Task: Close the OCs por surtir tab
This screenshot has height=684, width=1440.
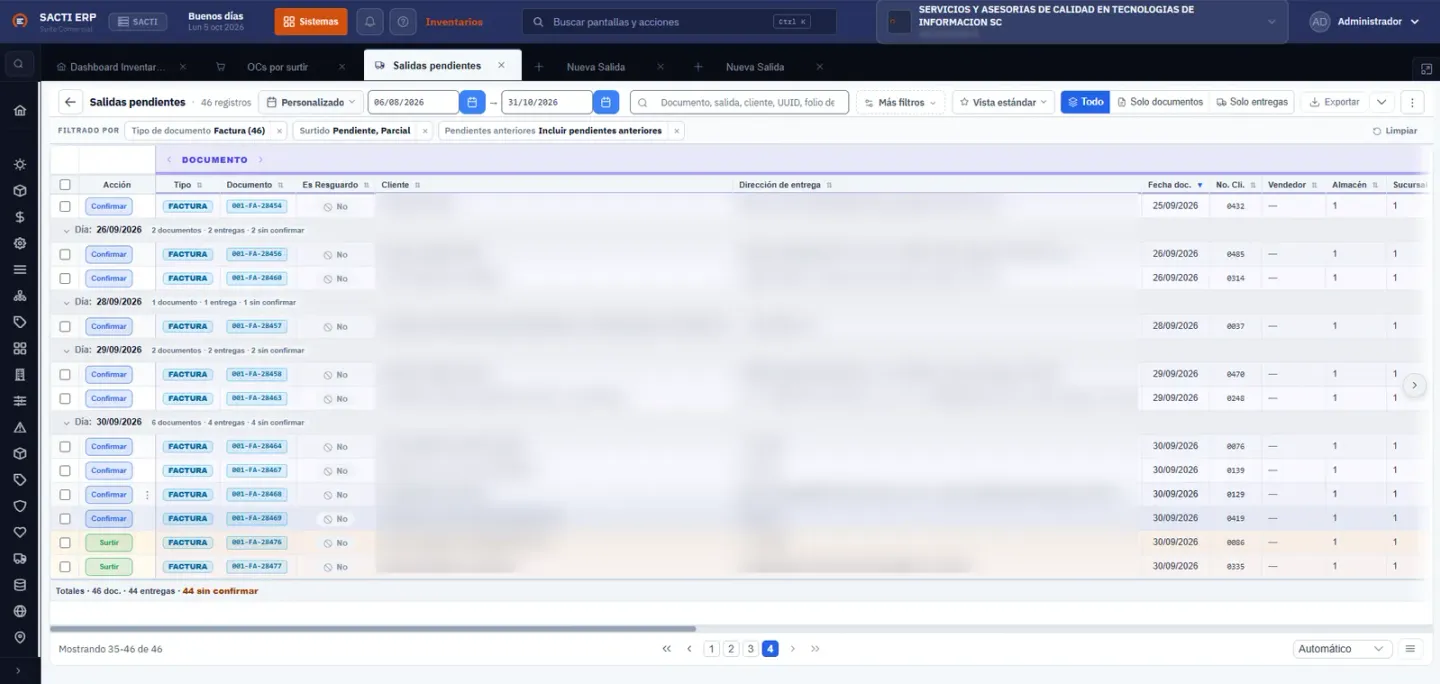Action: 342,67
